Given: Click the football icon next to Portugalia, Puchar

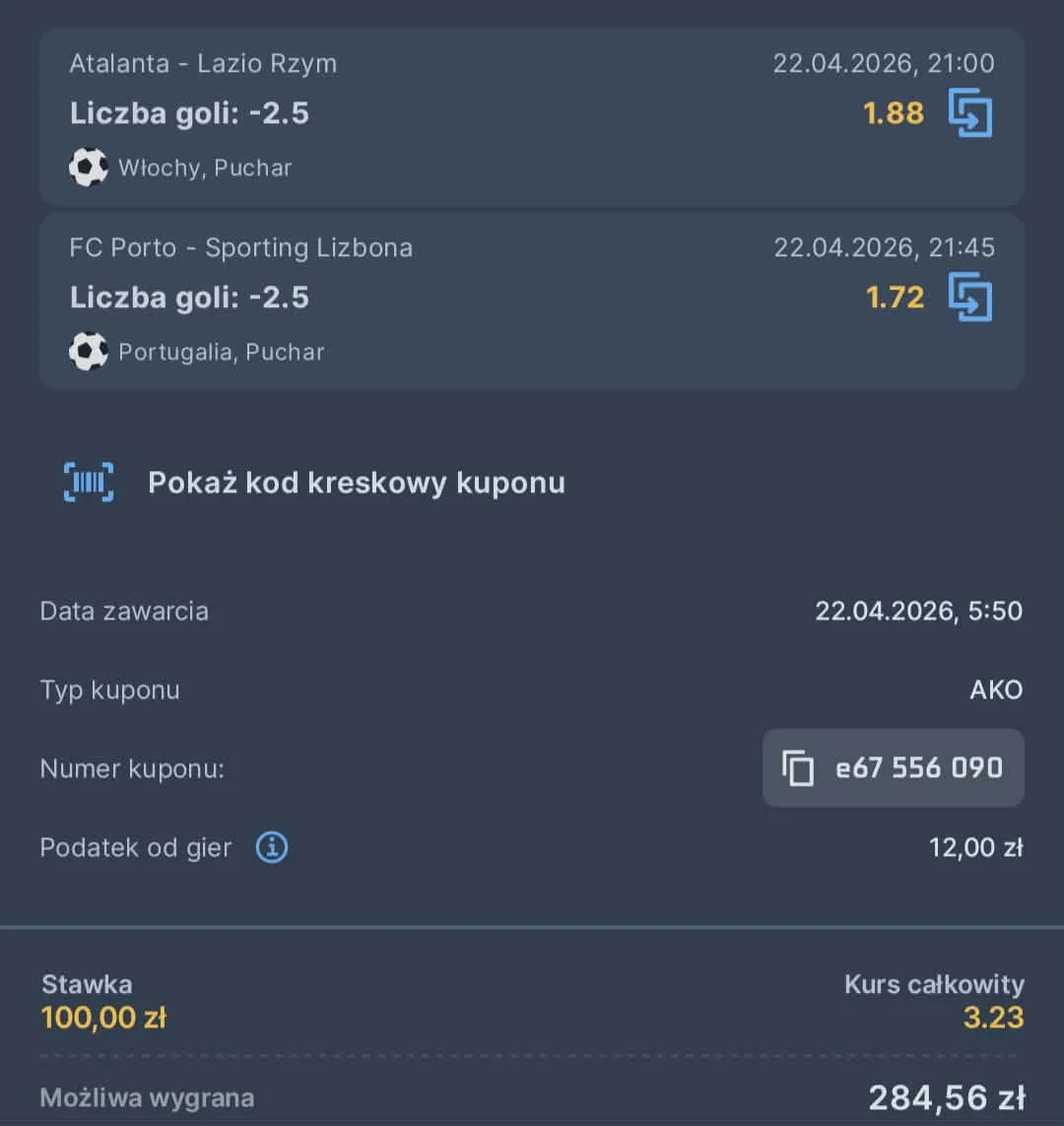Looking at the screenshot, I should [x=89, y=351].
